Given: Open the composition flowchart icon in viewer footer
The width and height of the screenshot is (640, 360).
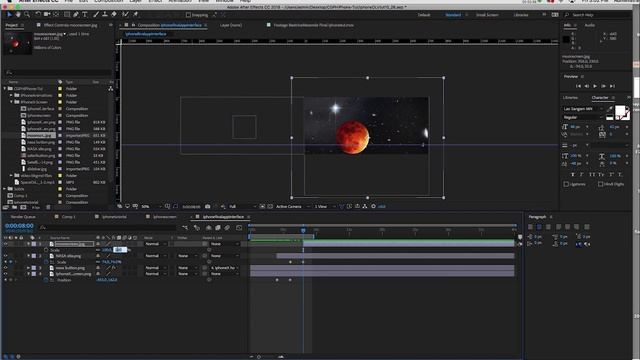Looking at the screenshot, I should (365, 207).
